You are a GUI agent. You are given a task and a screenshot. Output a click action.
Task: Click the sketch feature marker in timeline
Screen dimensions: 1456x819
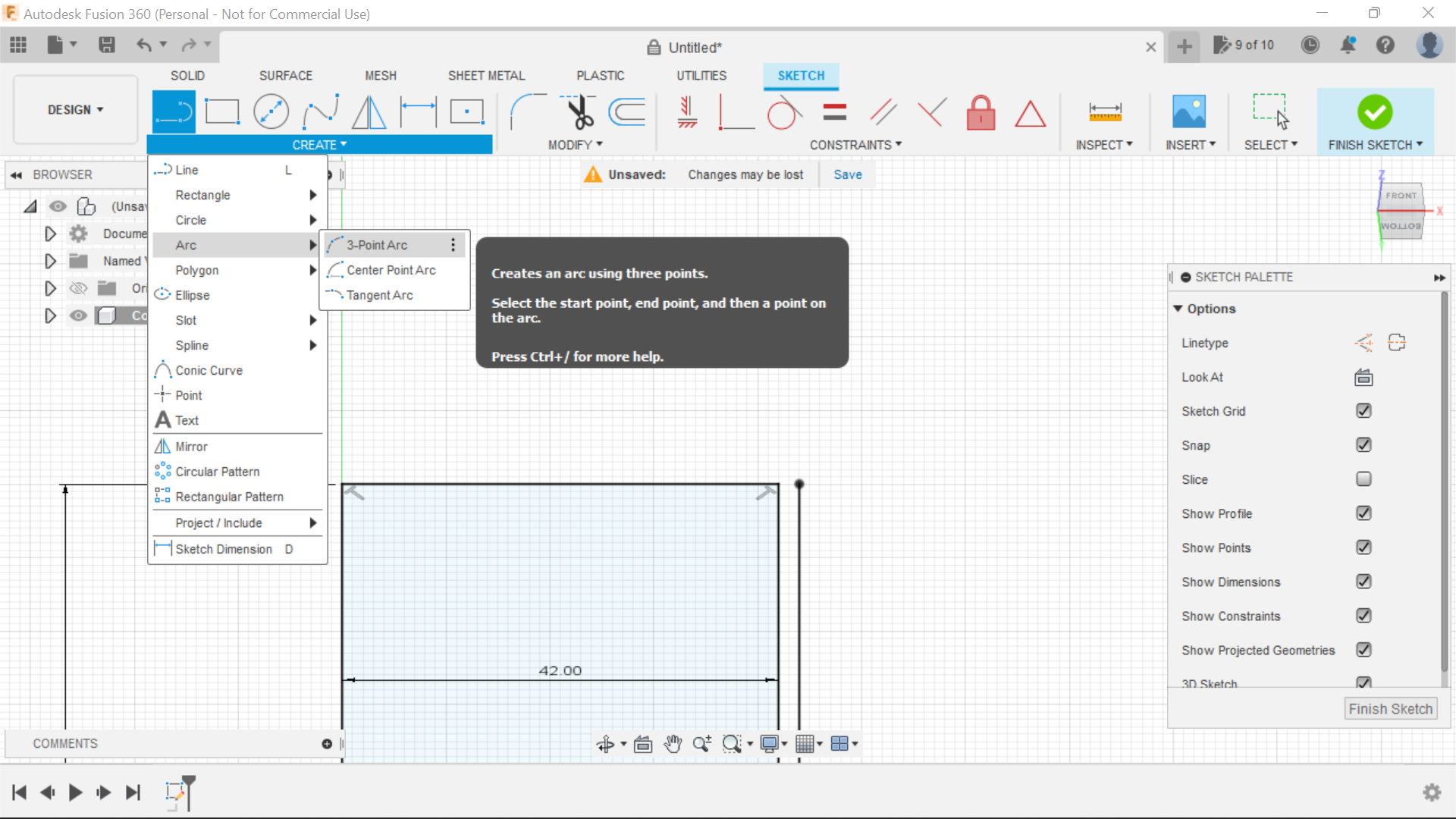point(176,792)
